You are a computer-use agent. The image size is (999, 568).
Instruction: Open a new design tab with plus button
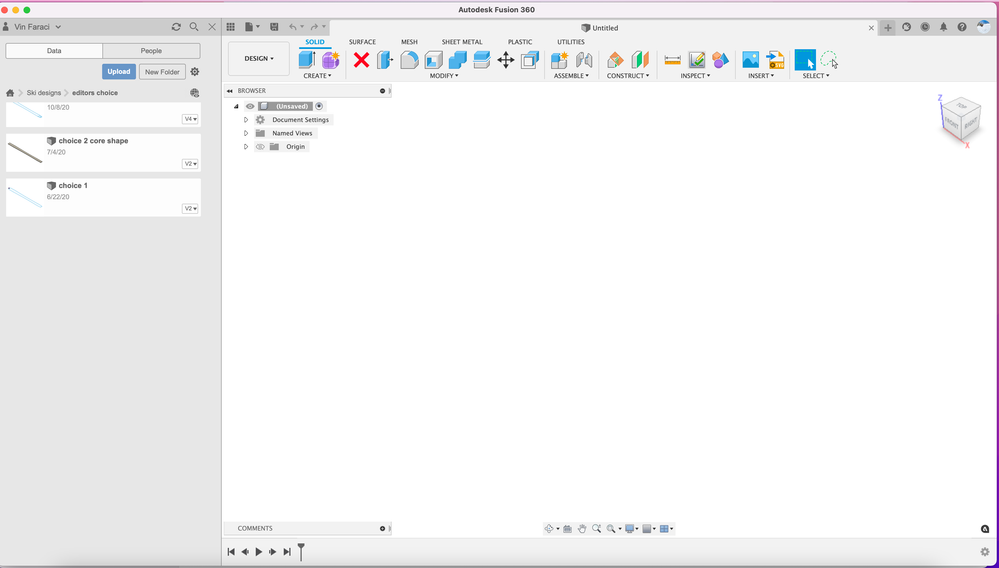(x=888, y=27)
